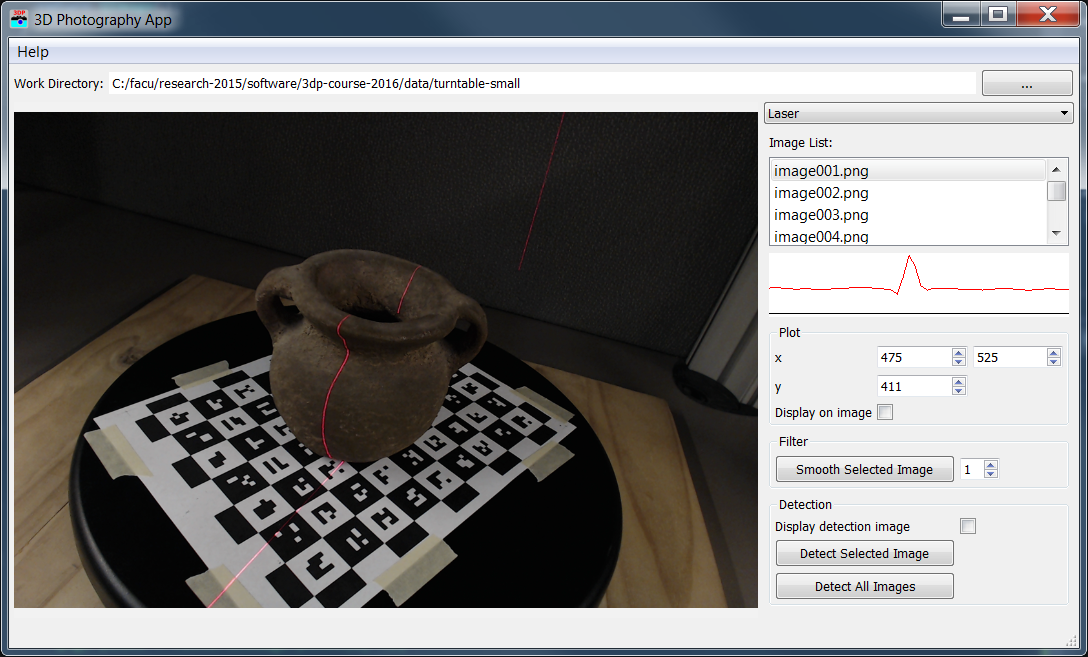Enable the Display detection image checkbox

coord(968,527)
